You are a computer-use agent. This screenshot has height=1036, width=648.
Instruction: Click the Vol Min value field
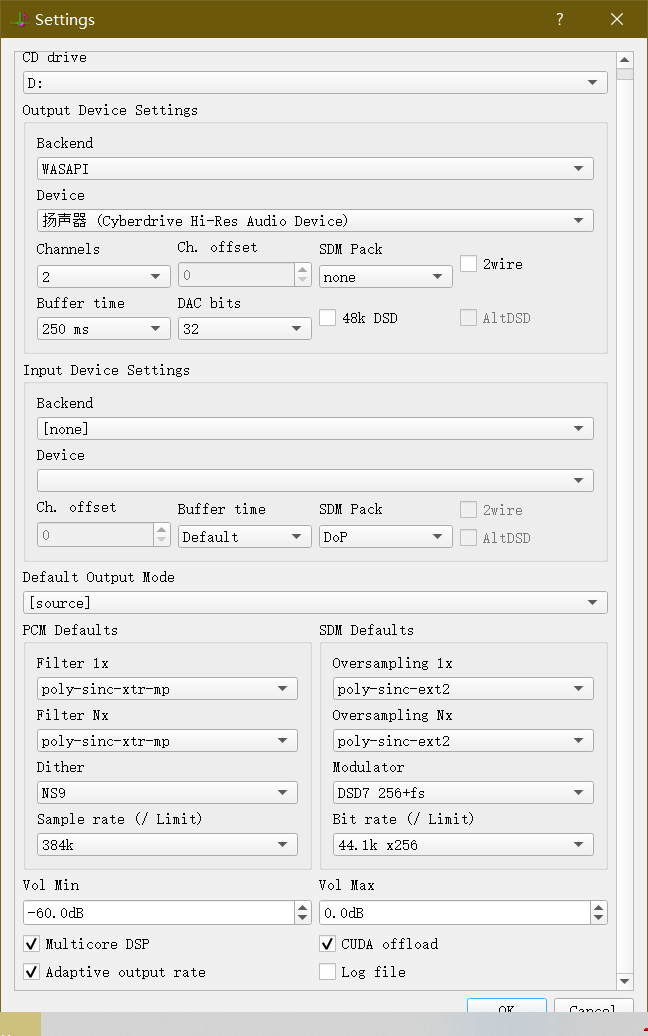click(158, 913)
